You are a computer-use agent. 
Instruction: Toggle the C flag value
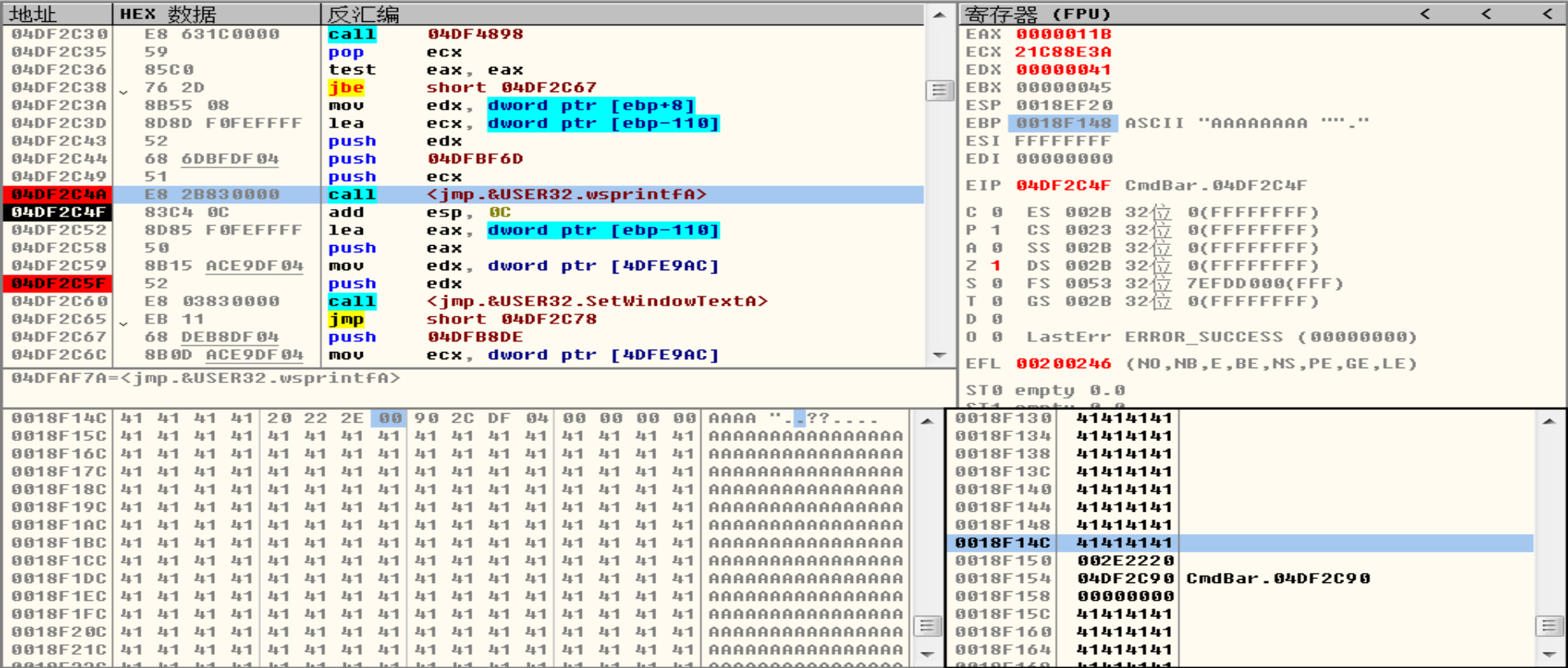pyautogui.click(x=996, y=212)
